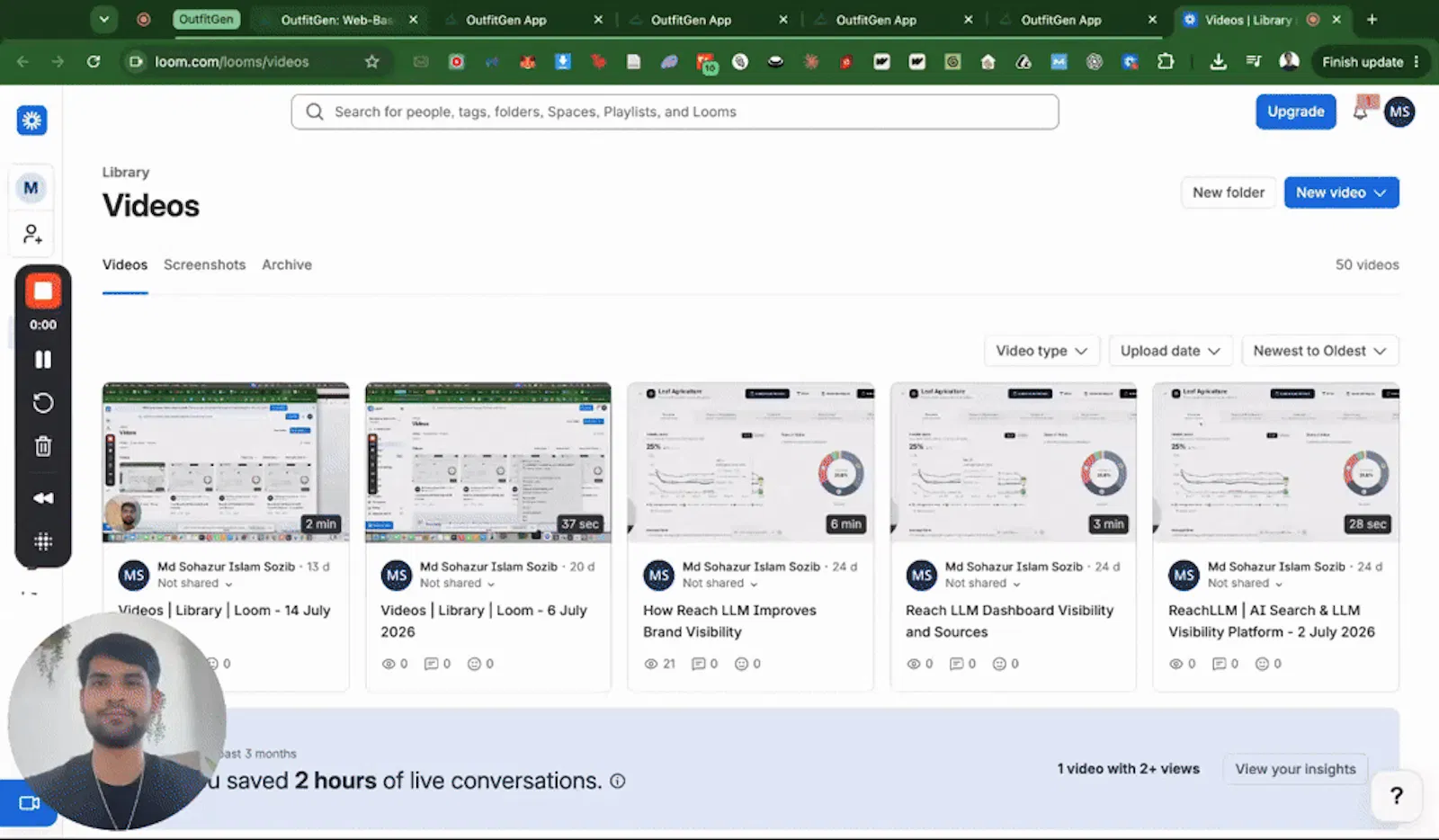The height and width of the screenshot is (840, 1439).
Task: Click the rewind icon in recorder controls
Action: [43, 498]
